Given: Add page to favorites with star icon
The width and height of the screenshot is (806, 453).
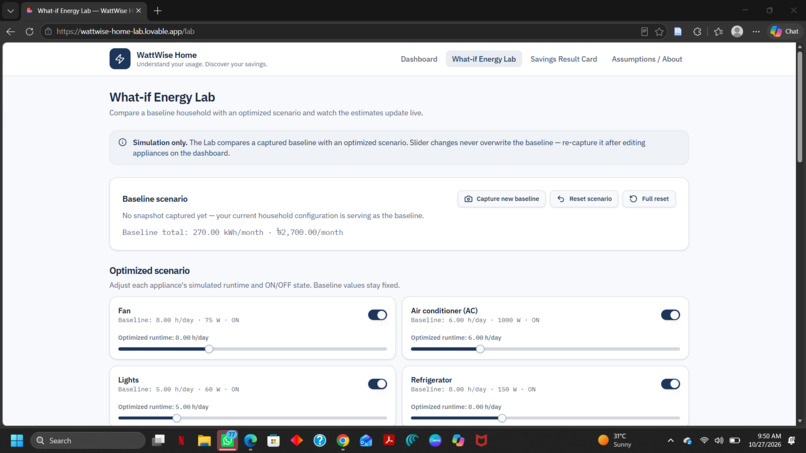Looking at the screenshot, I should (660, 31).
